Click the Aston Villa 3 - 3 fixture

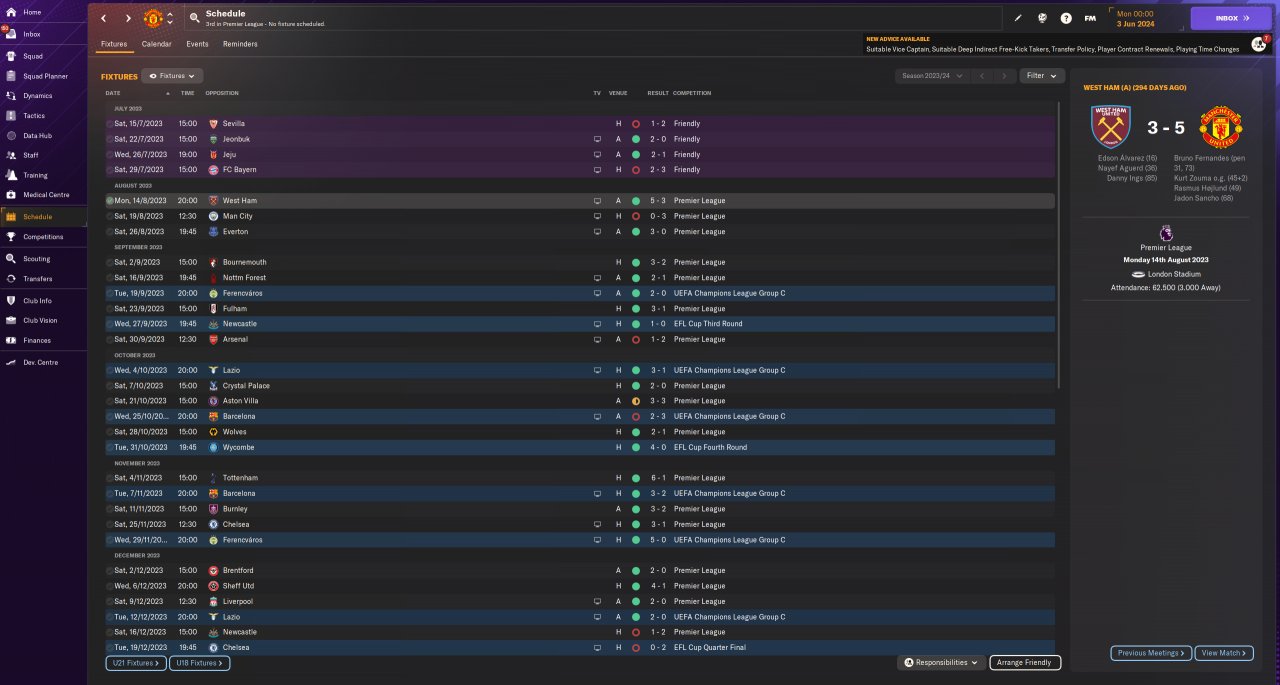point(579,401)
